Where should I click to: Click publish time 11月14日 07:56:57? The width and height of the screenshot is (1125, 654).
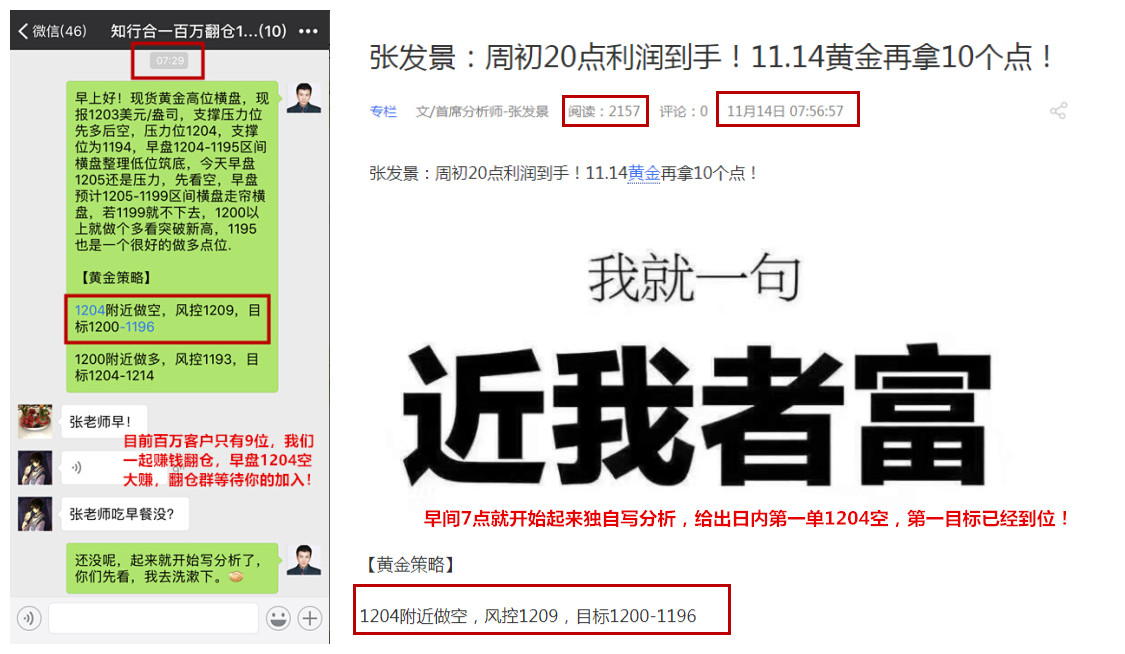click(785, 111)
